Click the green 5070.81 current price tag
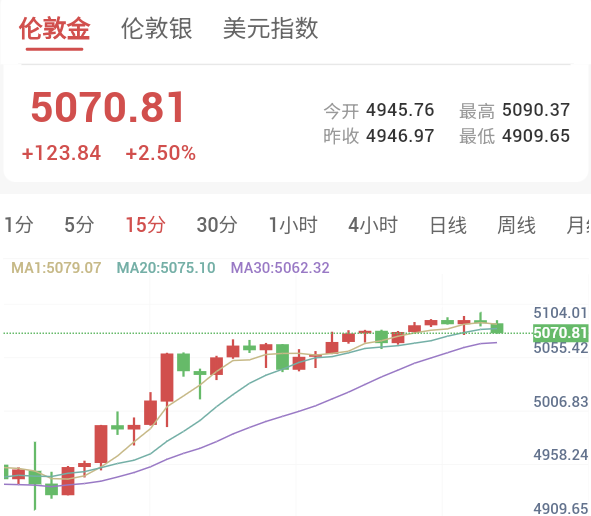The image size is (591, 516). [560, 333]
